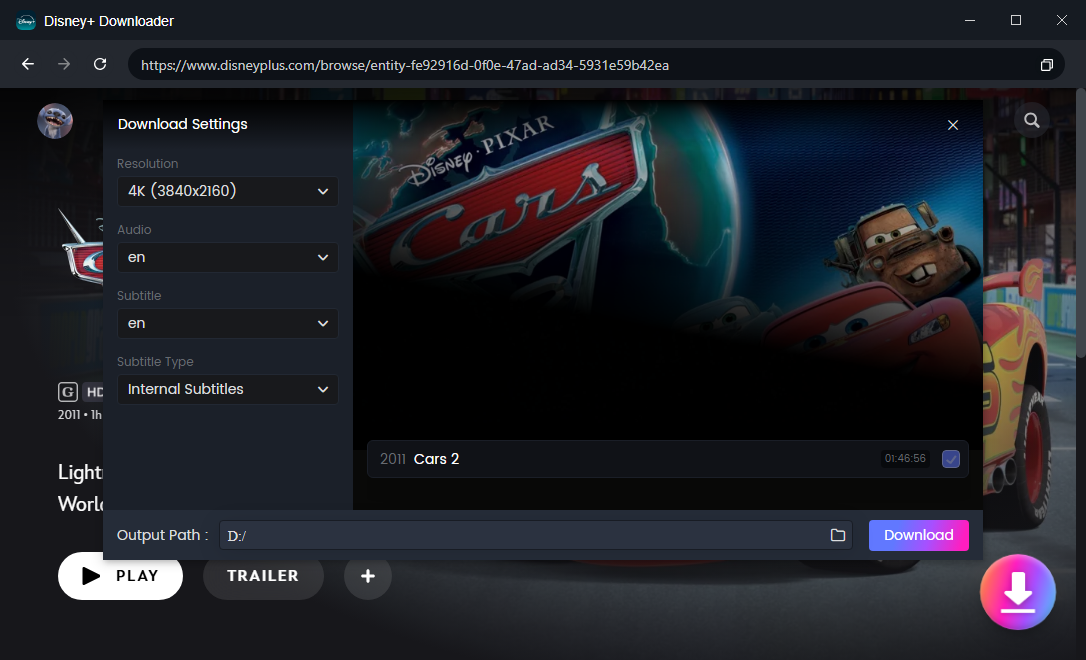Click the PLAY button
1086x660 pixels.
click(121, 576)
